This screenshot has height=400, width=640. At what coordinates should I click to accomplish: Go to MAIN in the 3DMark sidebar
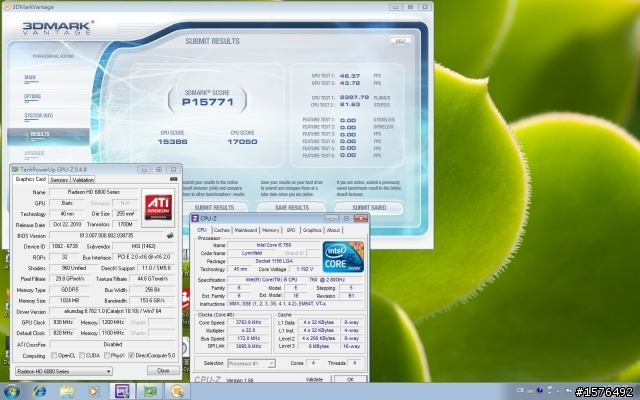click(x=30, y=77)
